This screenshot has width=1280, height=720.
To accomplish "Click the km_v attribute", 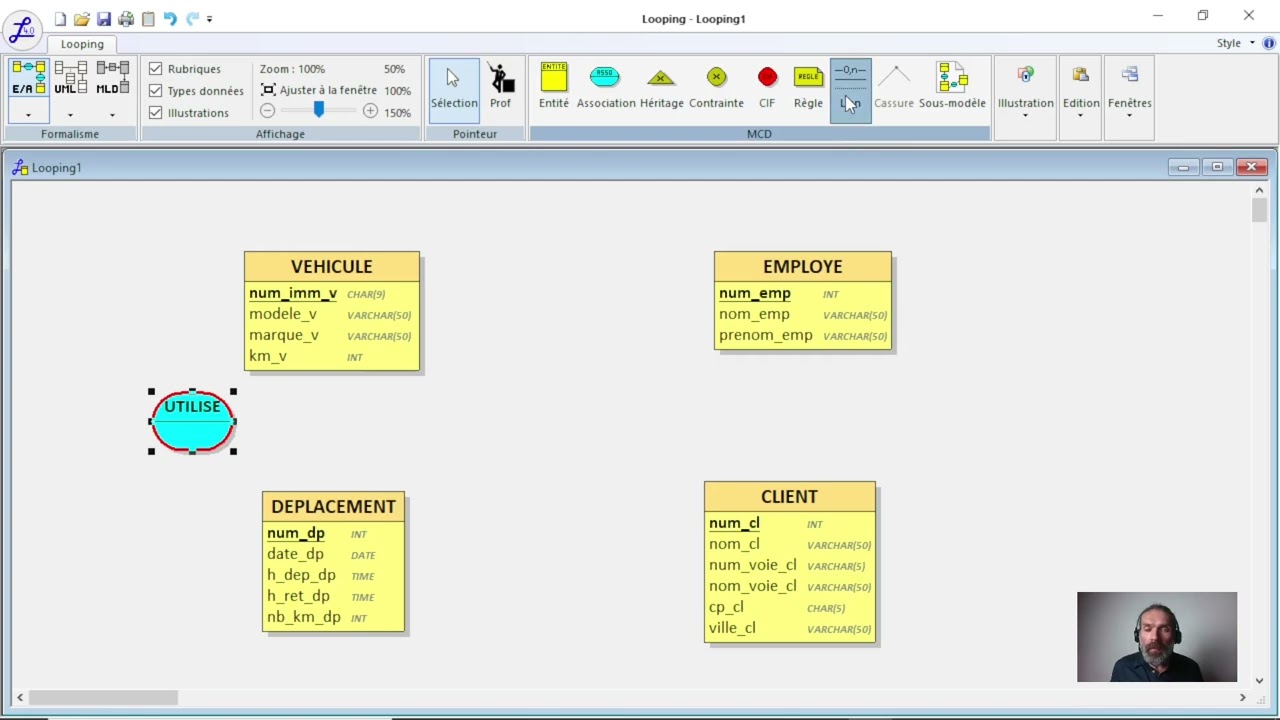I will pos(268,356).
